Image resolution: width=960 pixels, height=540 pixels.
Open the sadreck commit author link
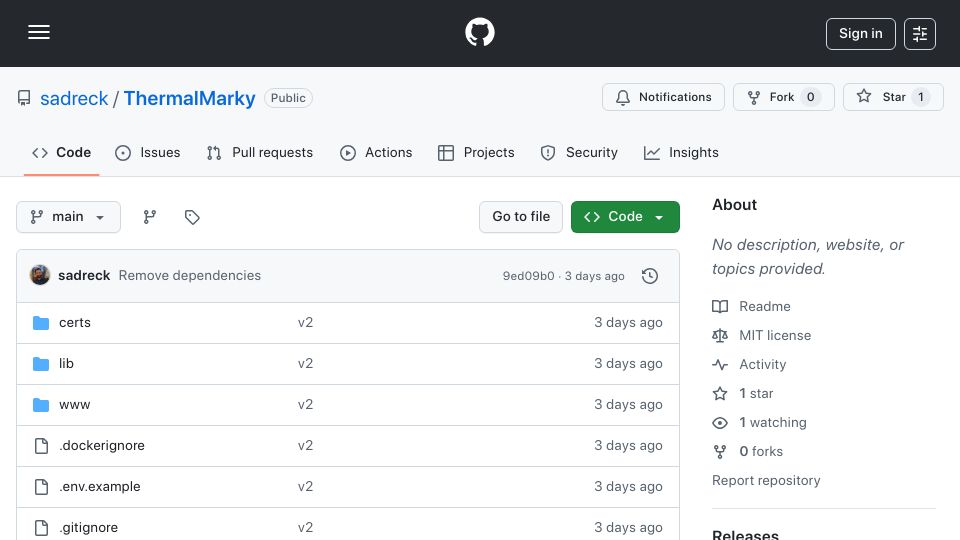point(84,276)
